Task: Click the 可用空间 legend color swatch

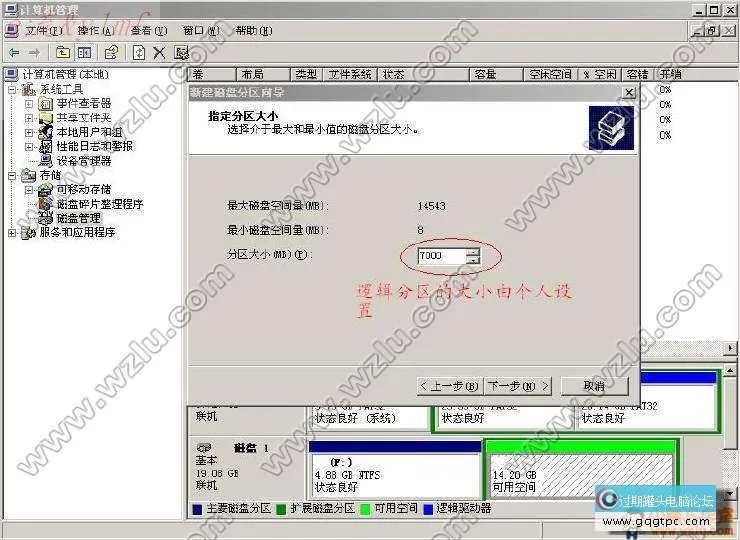Action: click(x=365, y=509)
